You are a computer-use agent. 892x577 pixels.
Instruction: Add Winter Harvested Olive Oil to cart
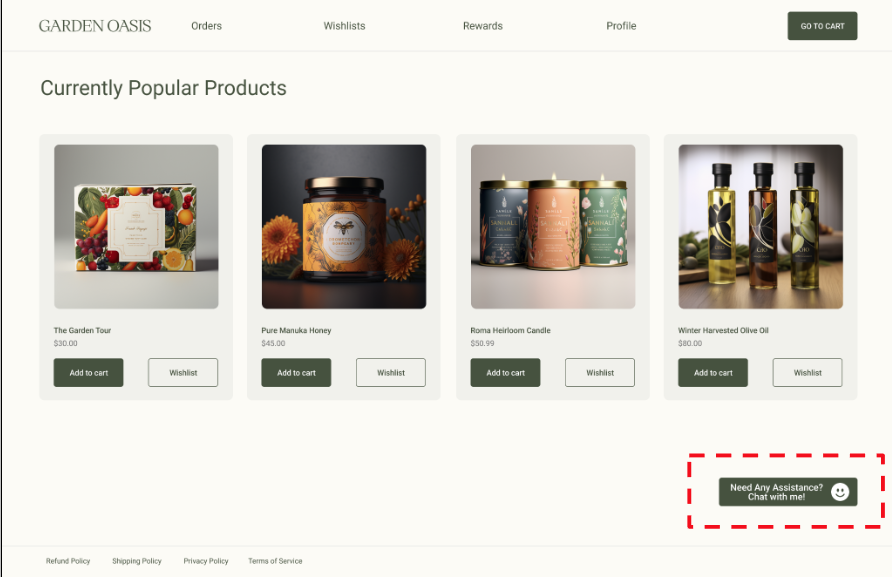tap(713, 373)
